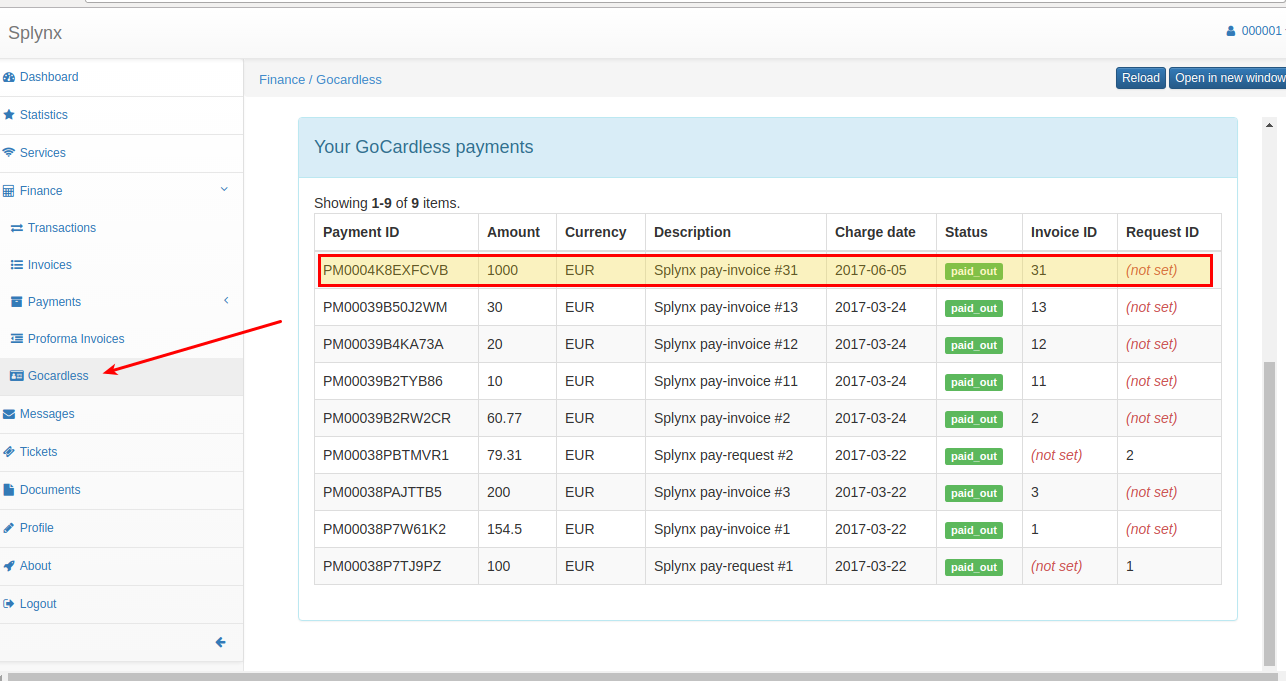This screenshot has height=681, width=1286.
Task: Click the Statistics star icon
Action: [9, 115]
